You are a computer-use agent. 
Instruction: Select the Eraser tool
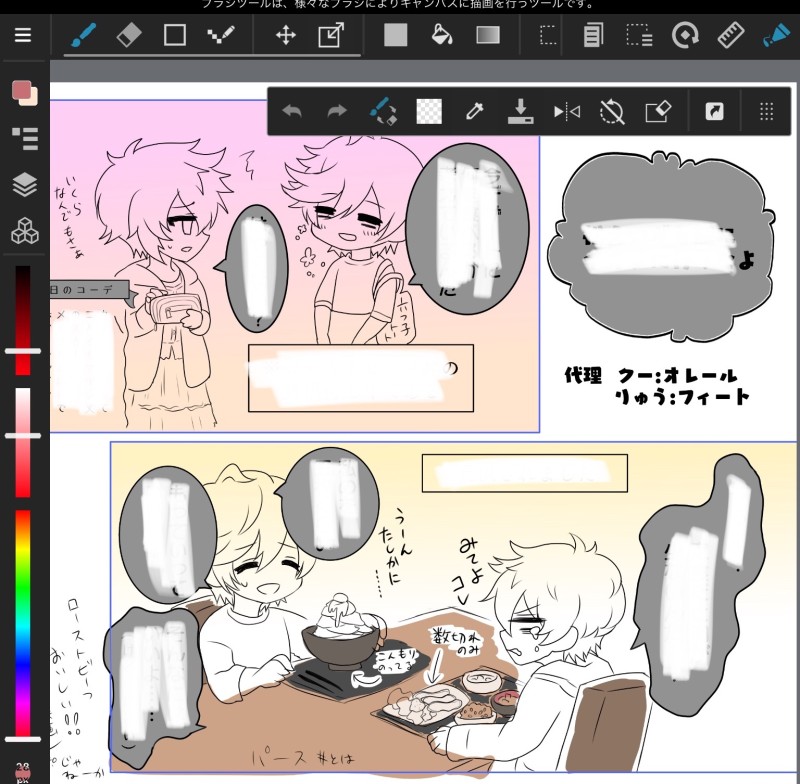pos(129,36)
